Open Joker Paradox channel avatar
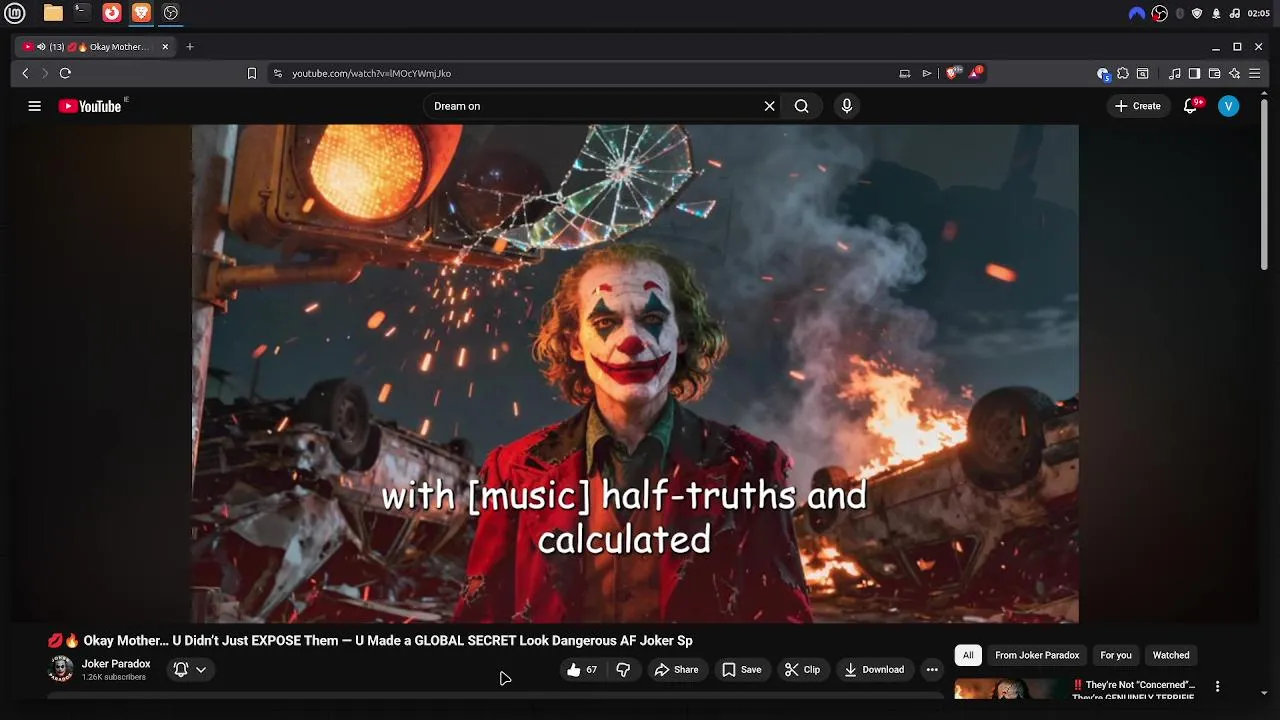The image size is (1280, 720). 61,669
